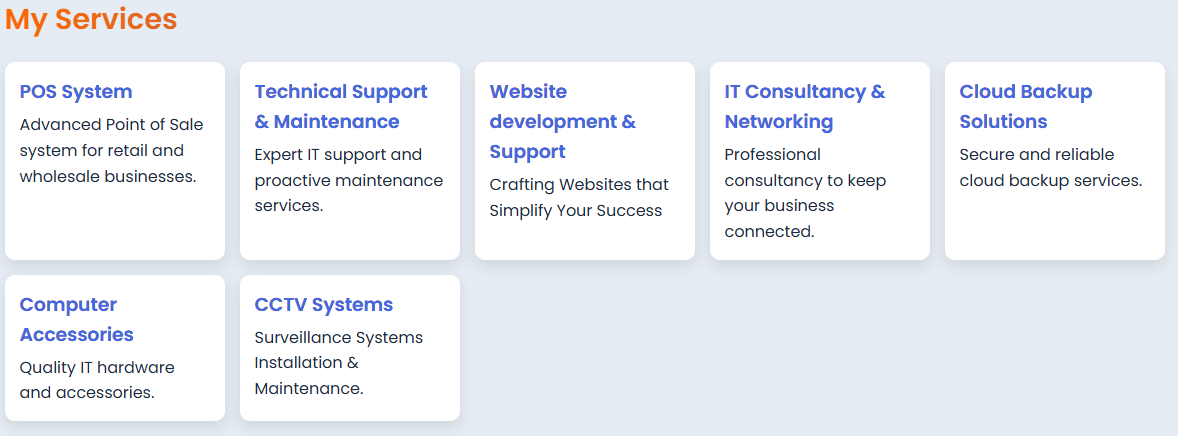The width and height of the screenshot is (1178, 436).
Task: Click empty area of Technical Support card
Action: coord(350,238)
